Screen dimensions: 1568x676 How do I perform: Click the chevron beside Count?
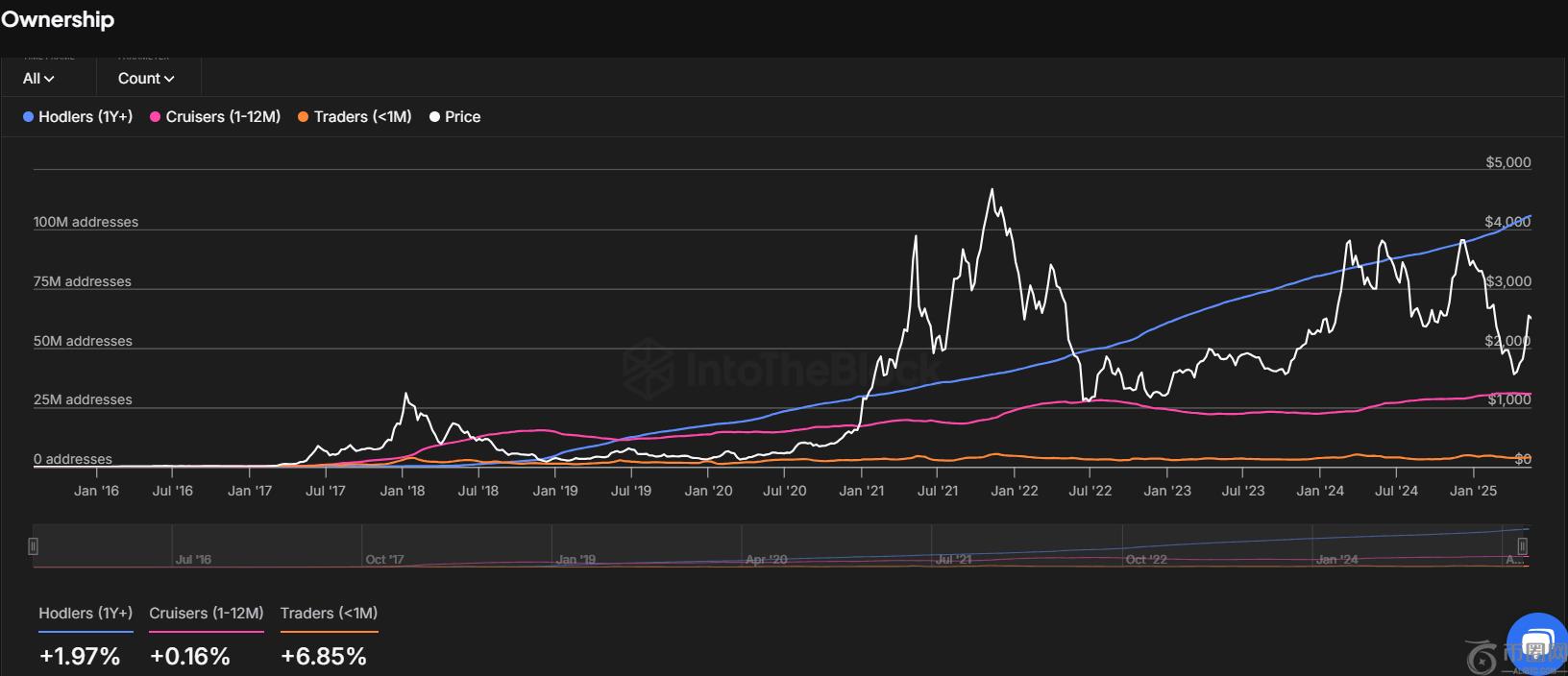click(169, 79)
